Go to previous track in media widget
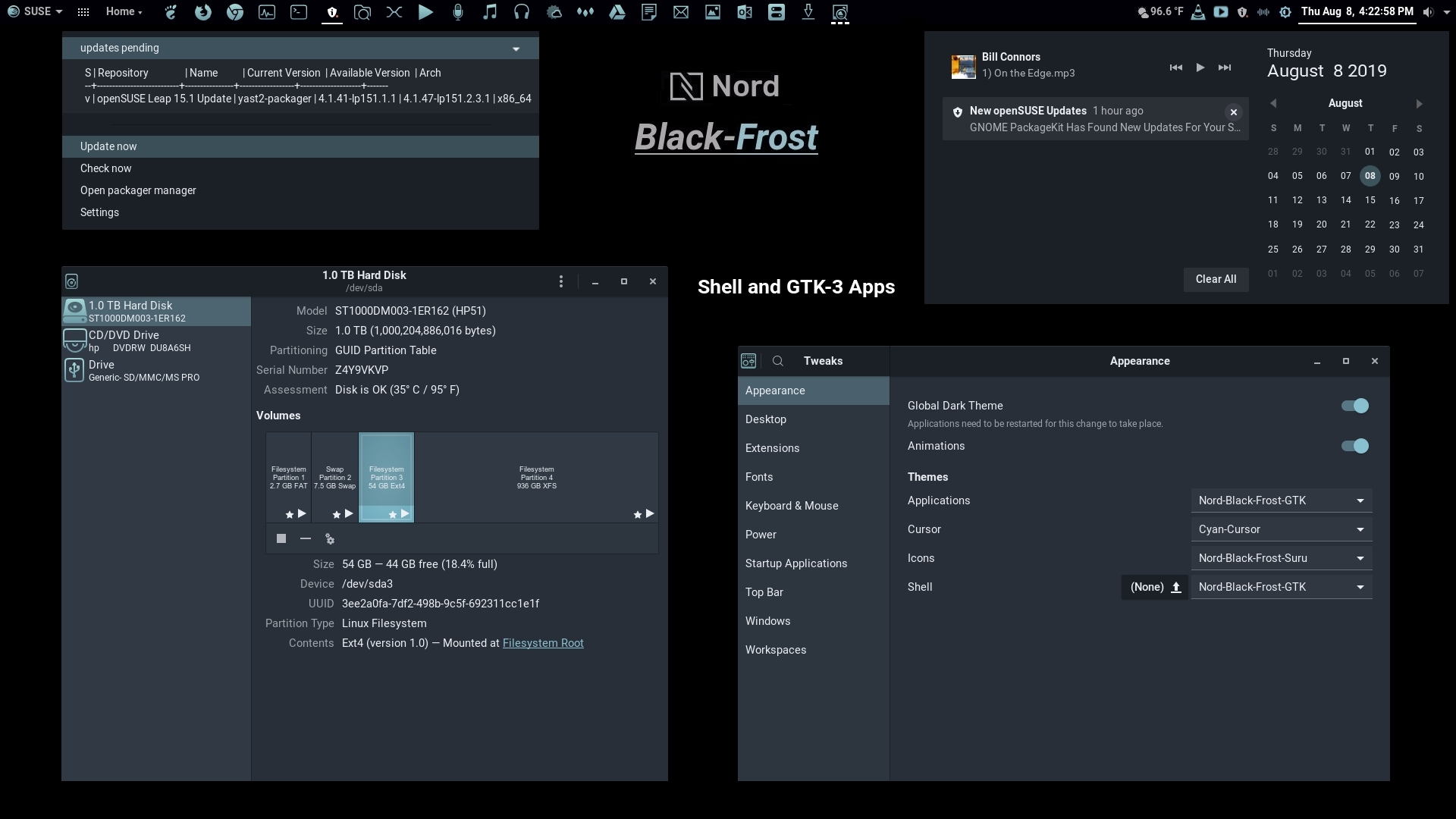1456x819 pixels. (x=1175, y=67)
